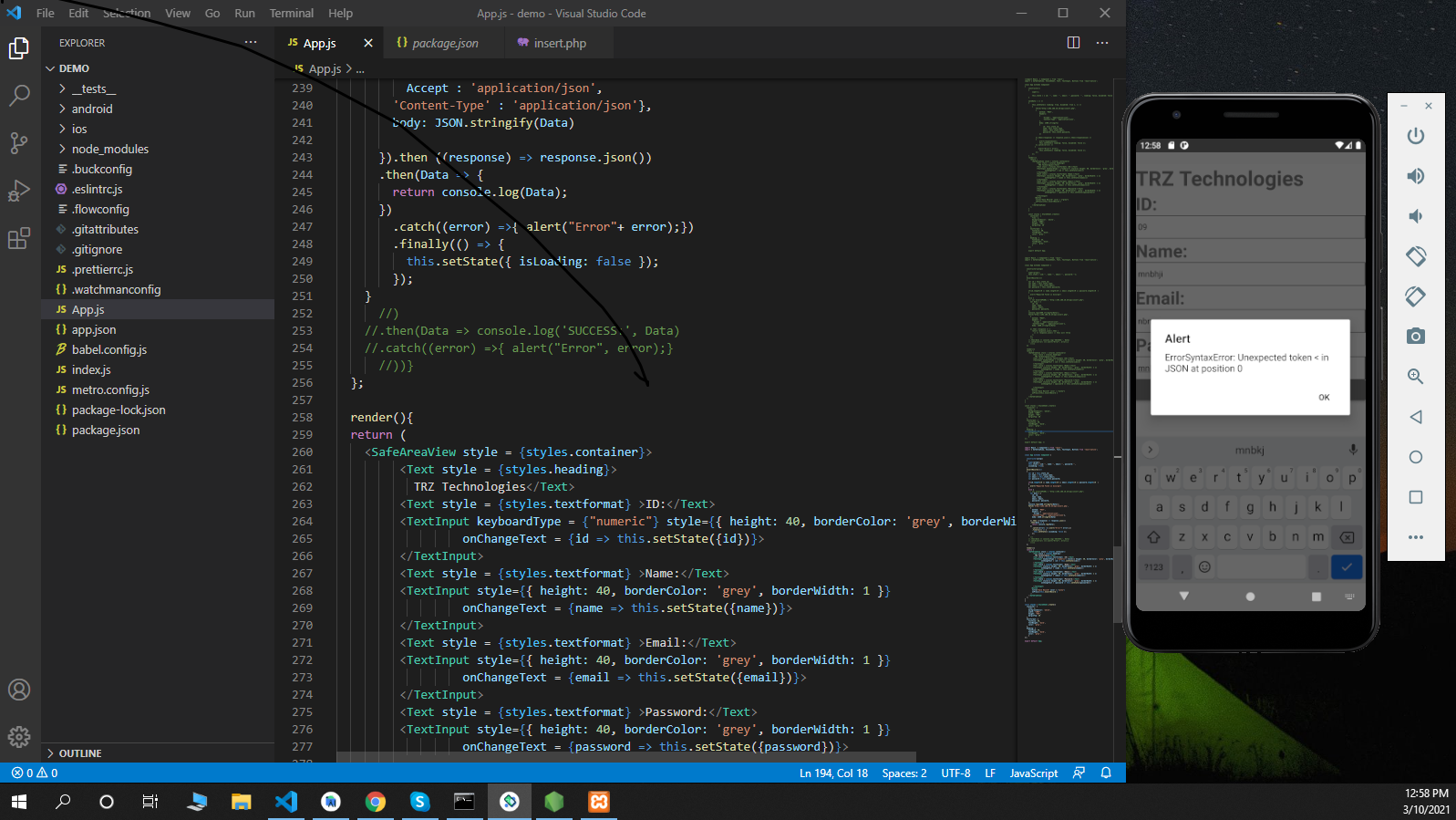Open the Search view in activity bar
The height and width of the screenshot is (820, 1456).
point(19,95)
